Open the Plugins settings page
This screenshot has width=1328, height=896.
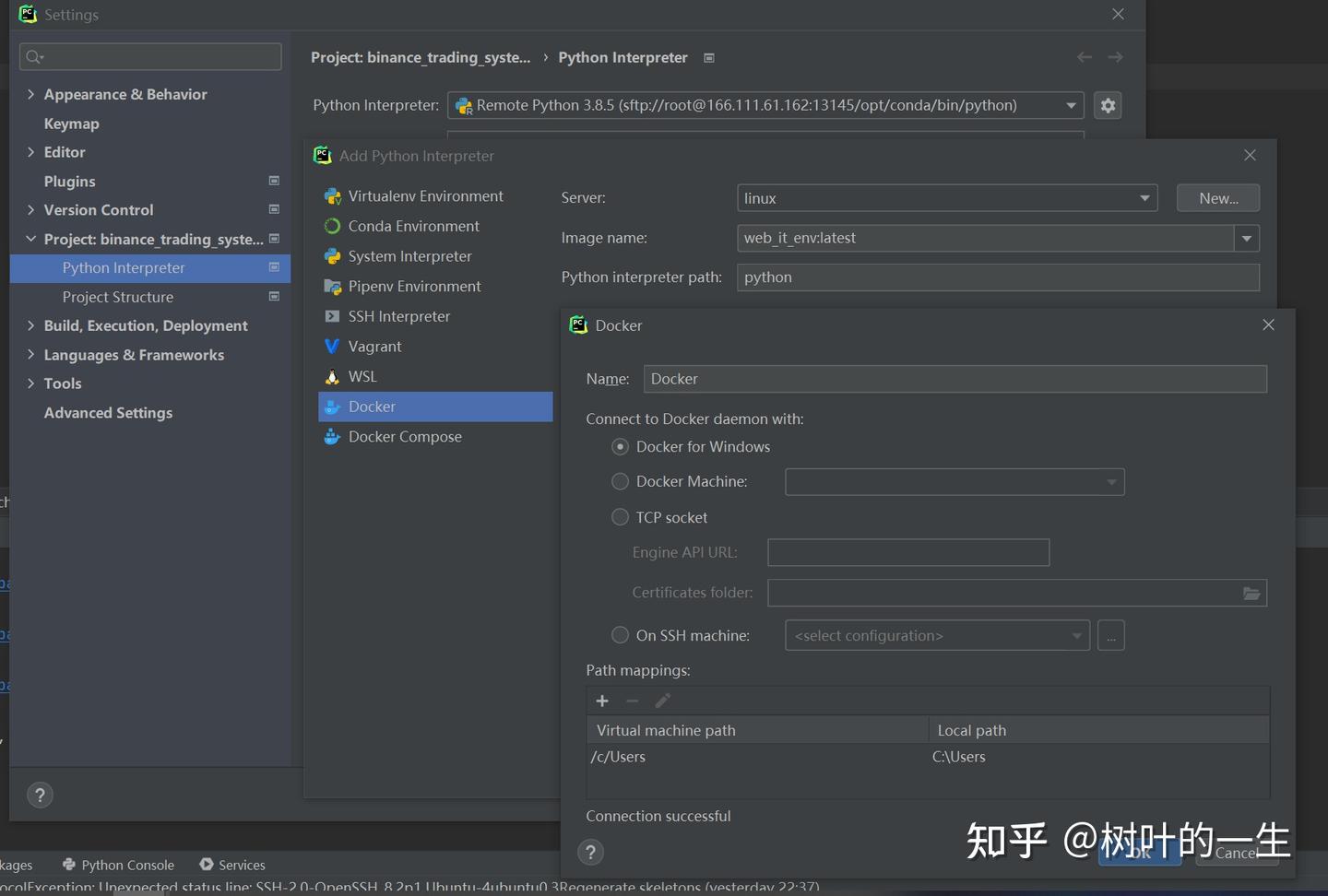(x=69, y=182)
